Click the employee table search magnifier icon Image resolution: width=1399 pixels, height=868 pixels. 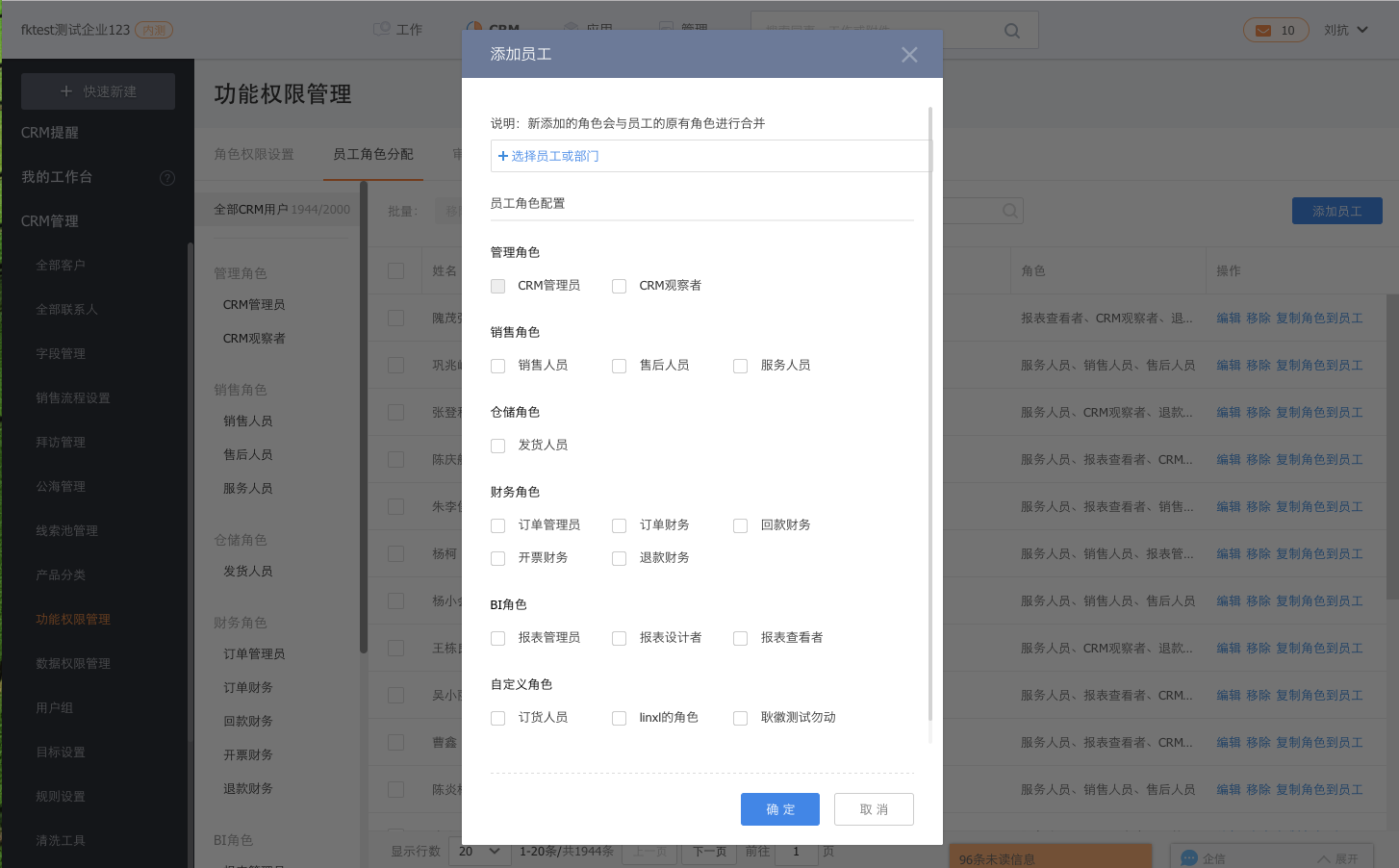[x=1009, y=211]
